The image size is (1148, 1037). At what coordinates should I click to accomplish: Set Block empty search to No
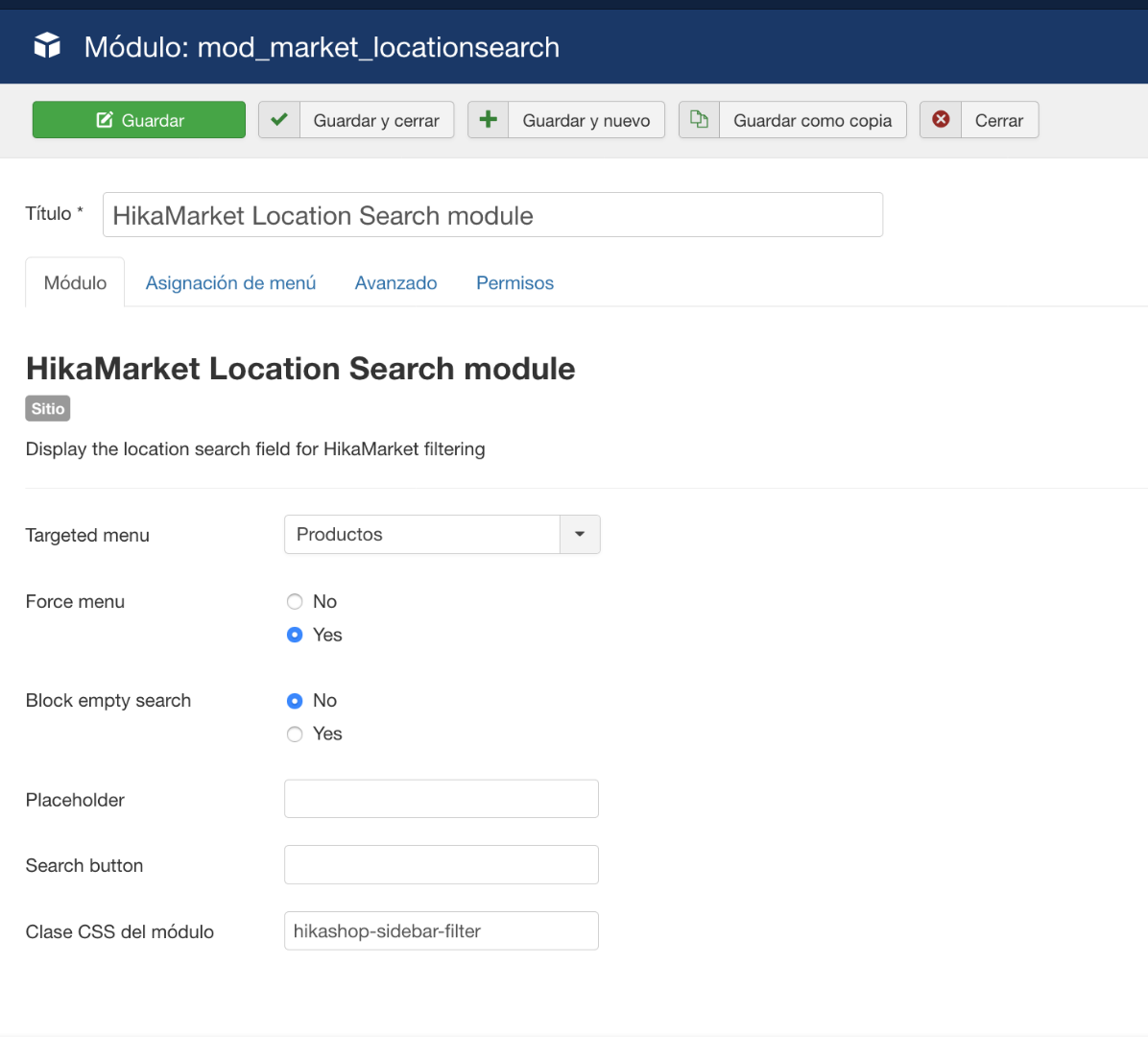295,701
